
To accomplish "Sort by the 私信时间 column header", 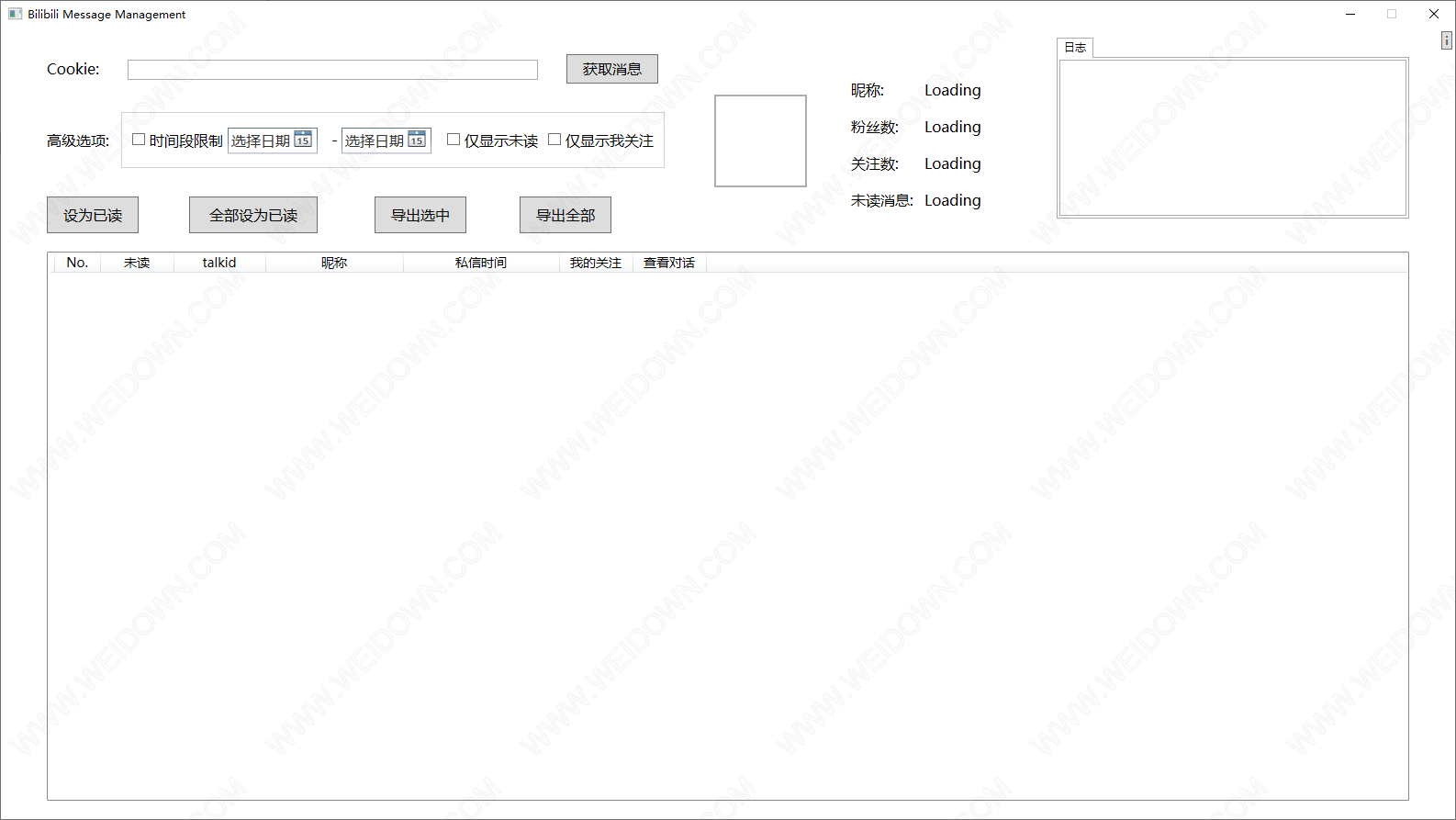I will point(481,263).
